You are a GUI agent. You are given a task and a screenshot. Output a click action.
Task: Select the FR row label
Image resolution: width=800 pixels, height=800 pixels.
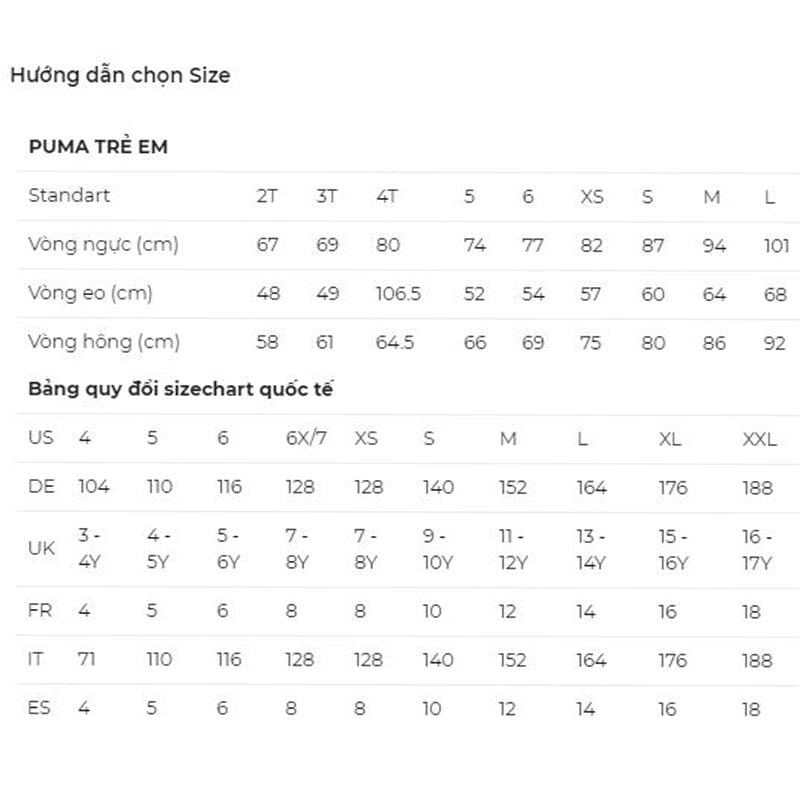40,610
